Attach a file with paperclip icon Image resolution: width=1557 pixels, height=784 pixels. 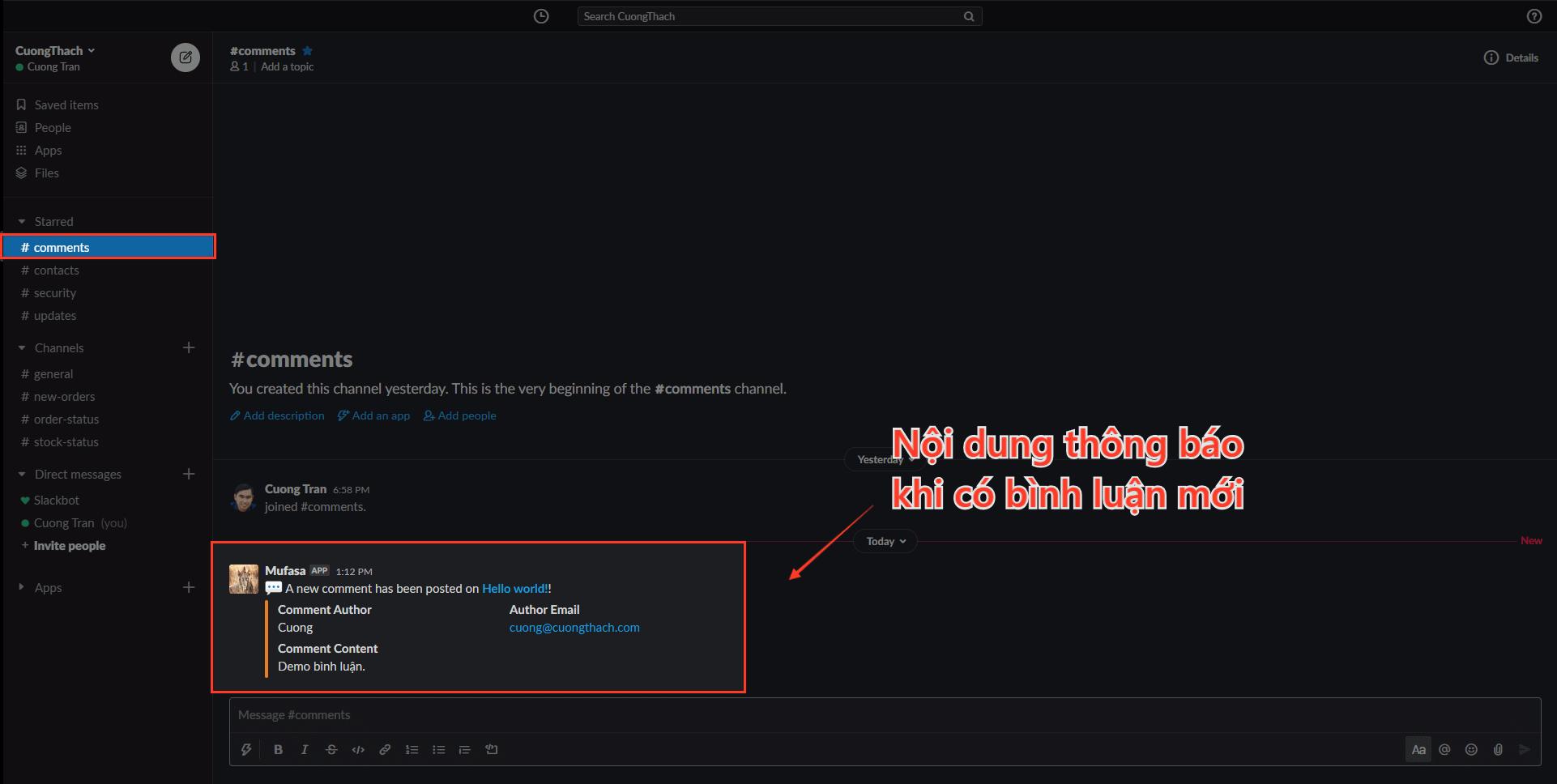pyautogui.click(x=1498, y=749)
